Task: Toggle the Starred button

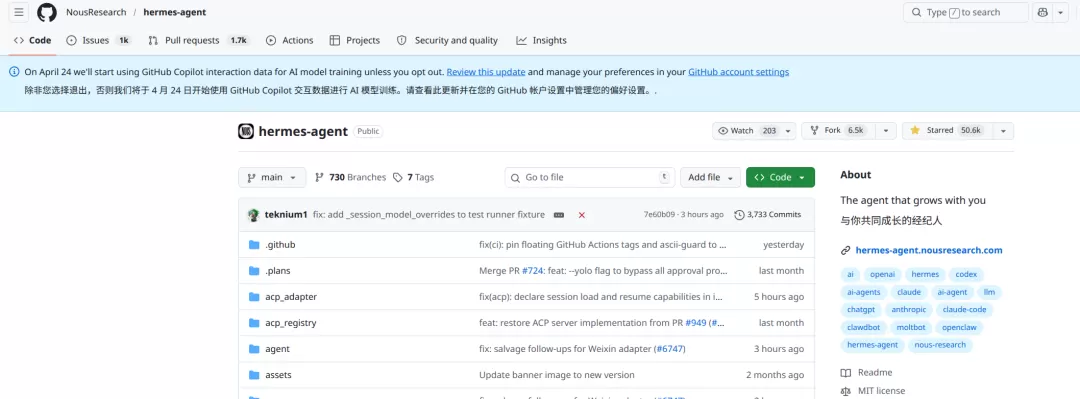Action: [x=946, y=130]
